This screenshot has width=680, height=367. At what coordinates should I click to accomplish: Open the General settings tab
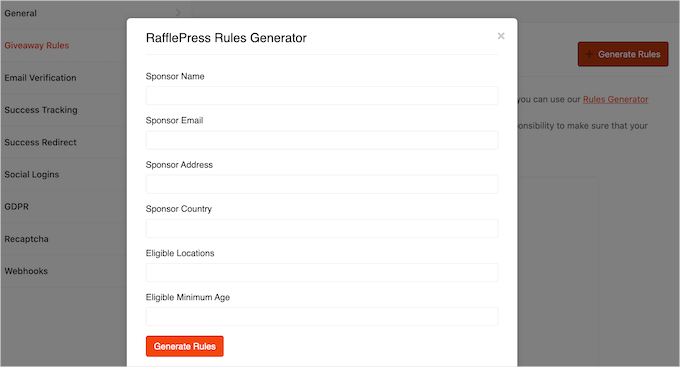tap(20, 13)
